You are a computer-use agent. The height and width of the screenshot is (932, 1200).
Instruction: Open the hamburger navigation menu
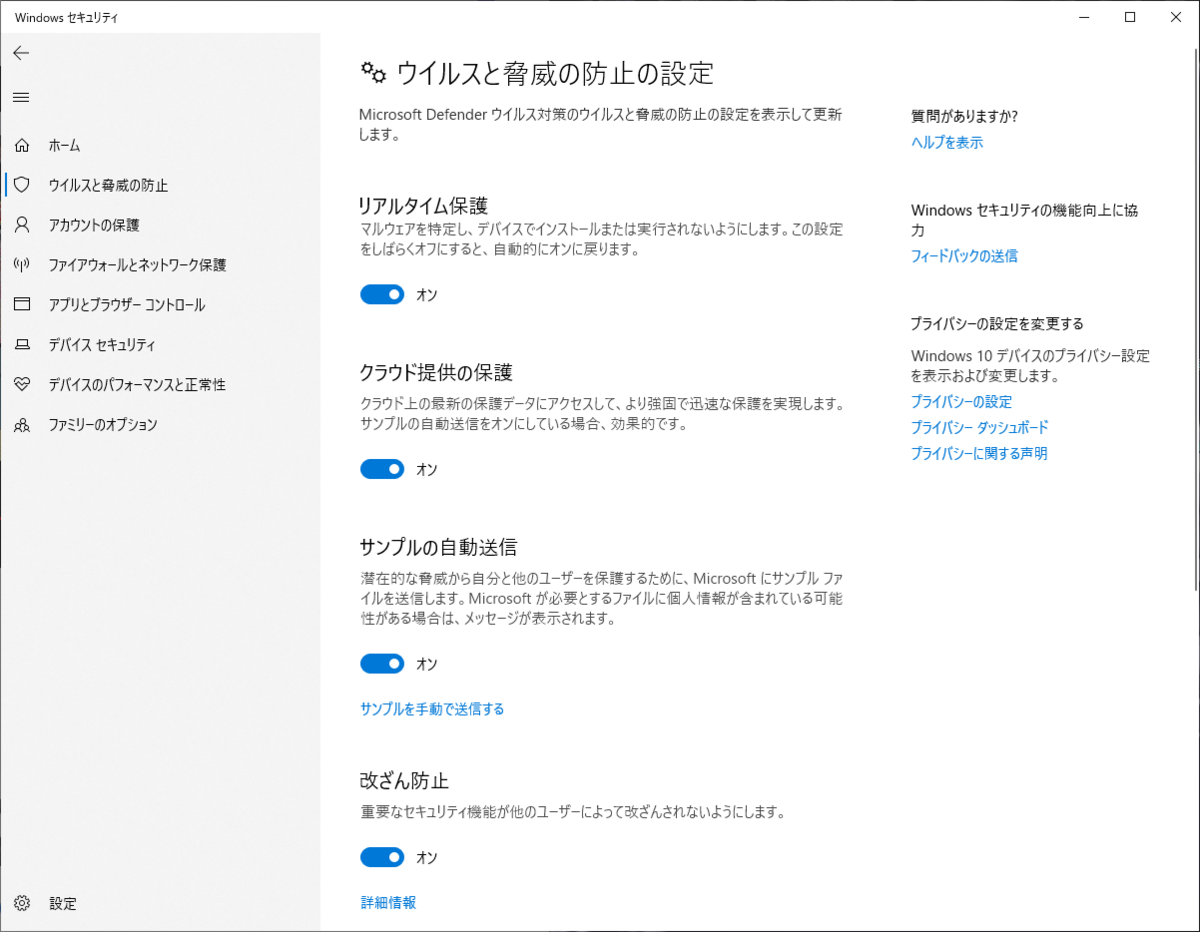pyautogui.click(x=21, y=97)
